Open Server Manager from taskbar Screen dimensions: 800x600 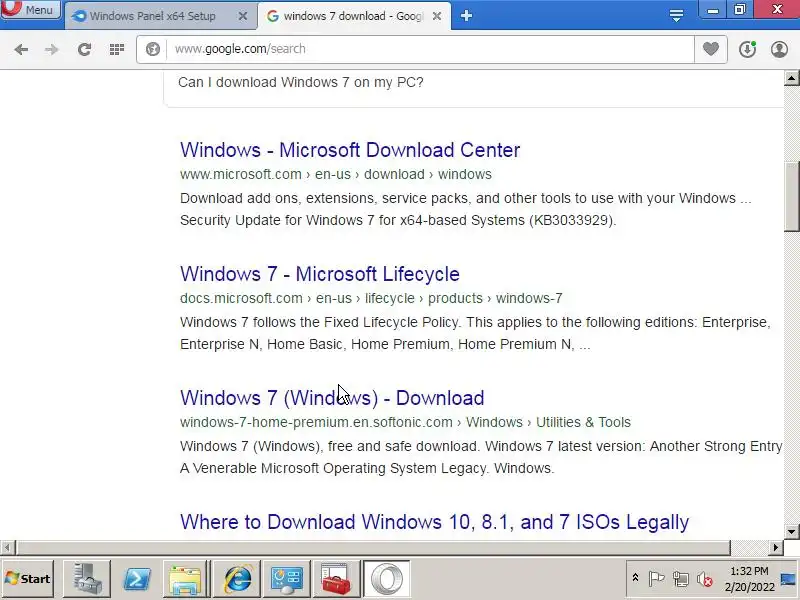click(x=86, y=579)
